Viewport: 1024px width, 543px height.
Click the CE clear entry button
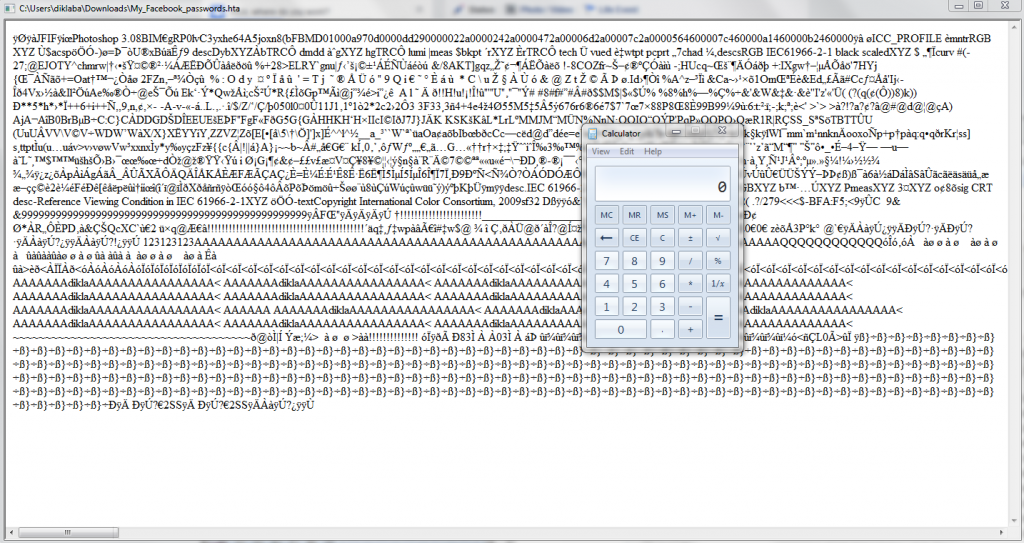pos(634,238)
